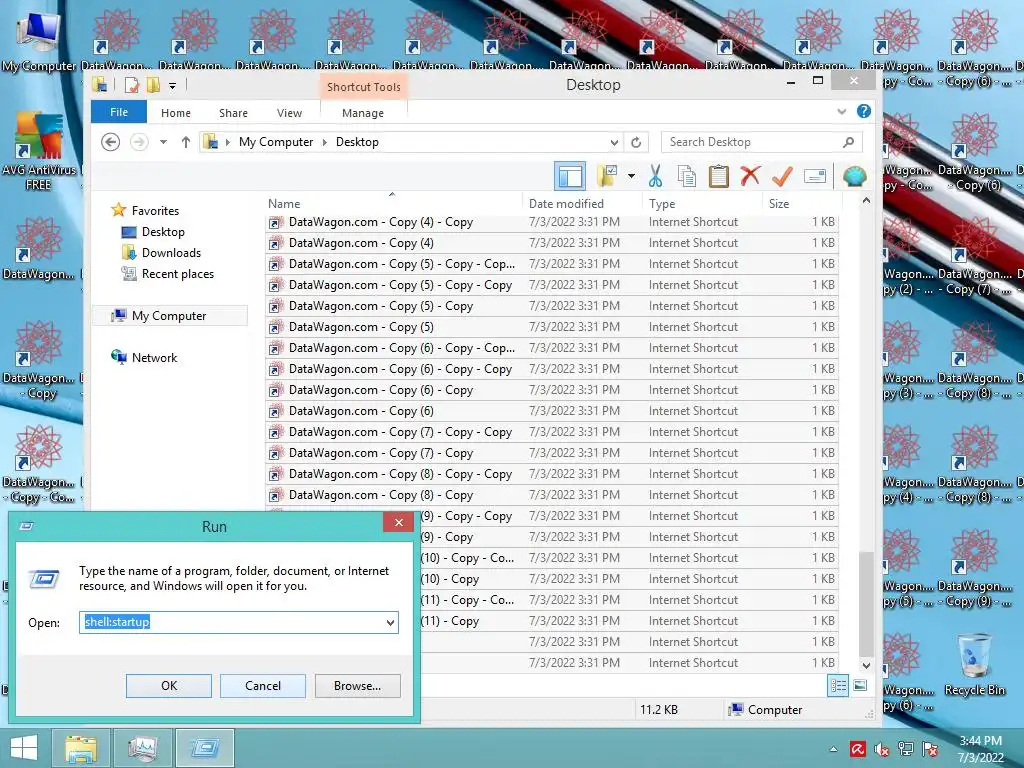The height and width of the screenshot is (768, 1024).
Task: Open properties with the orange checkmark icon
Action: tap(782, 176)
